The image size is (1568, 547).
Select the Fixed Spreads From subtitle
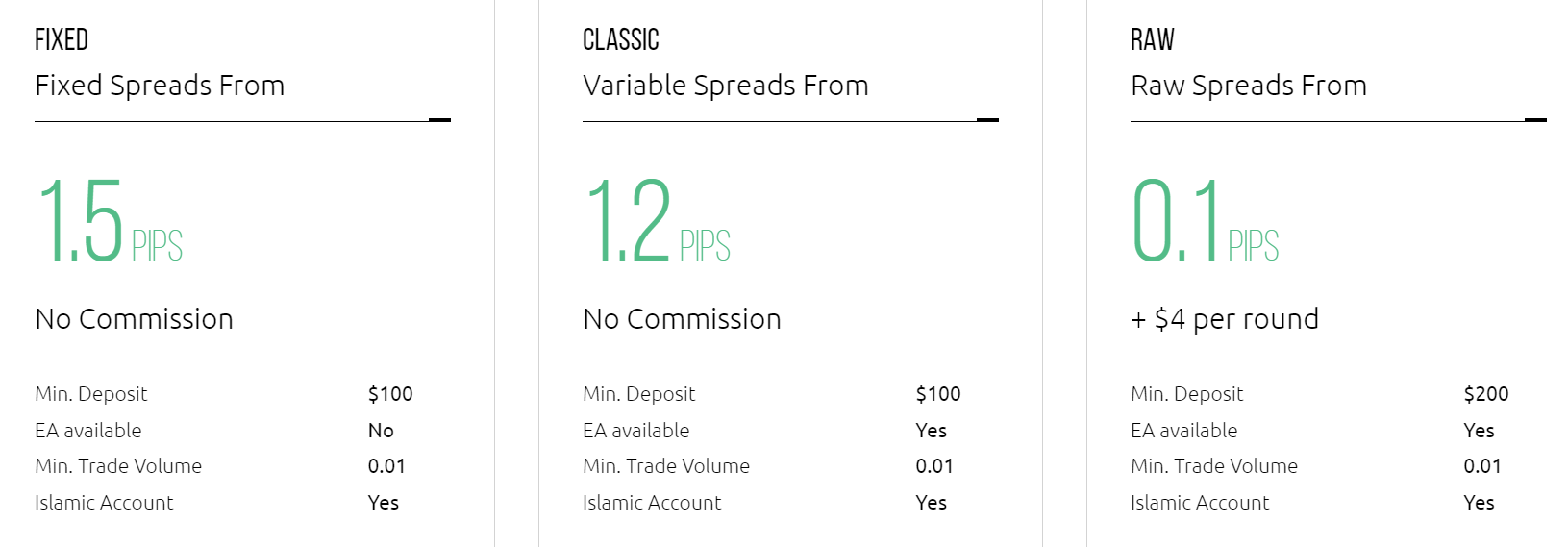(x=160, y=86)
